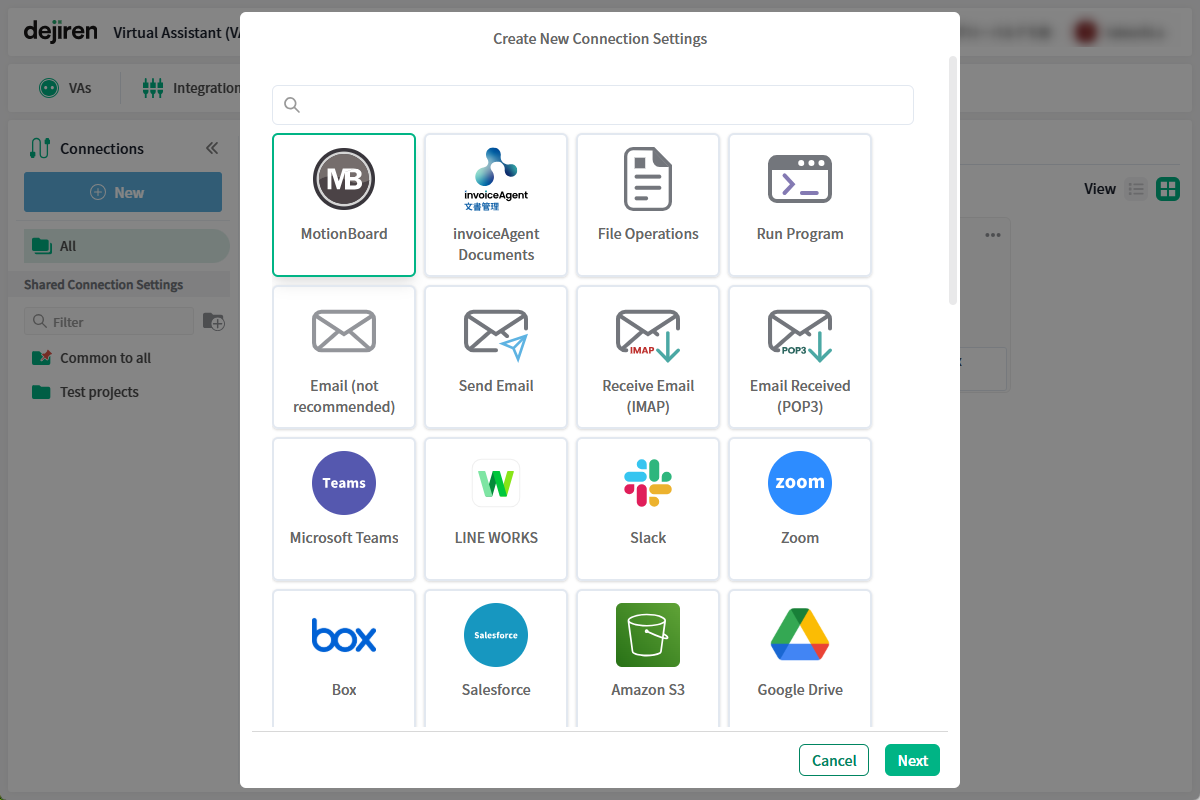Select the Microsoft Teams icon

(344, 483)
